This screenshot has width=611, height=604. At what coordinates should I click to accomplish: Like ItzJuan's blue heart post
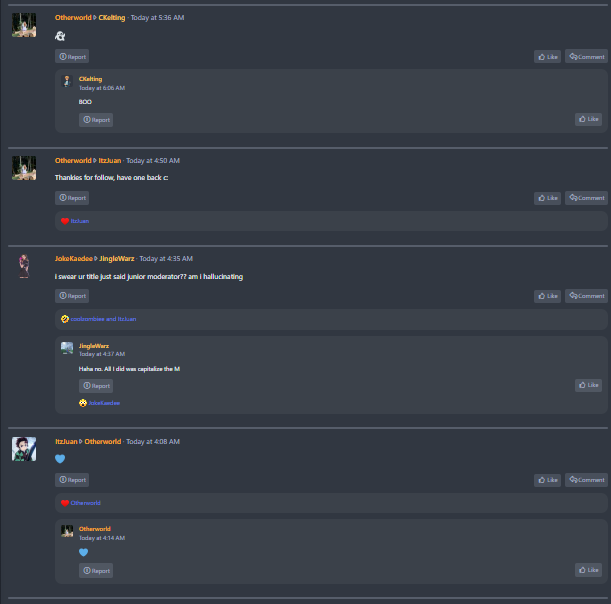point(547,480)
